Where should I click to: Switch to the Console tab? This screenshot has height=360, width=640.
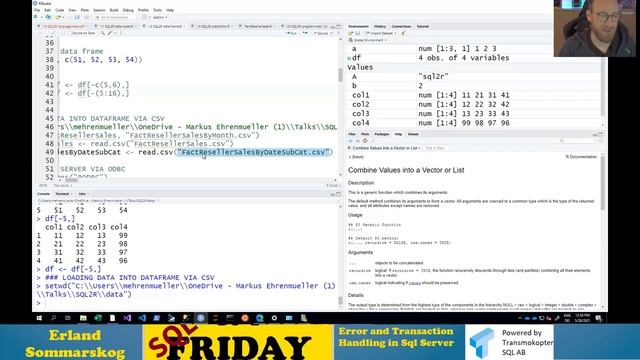coord(43,194)
